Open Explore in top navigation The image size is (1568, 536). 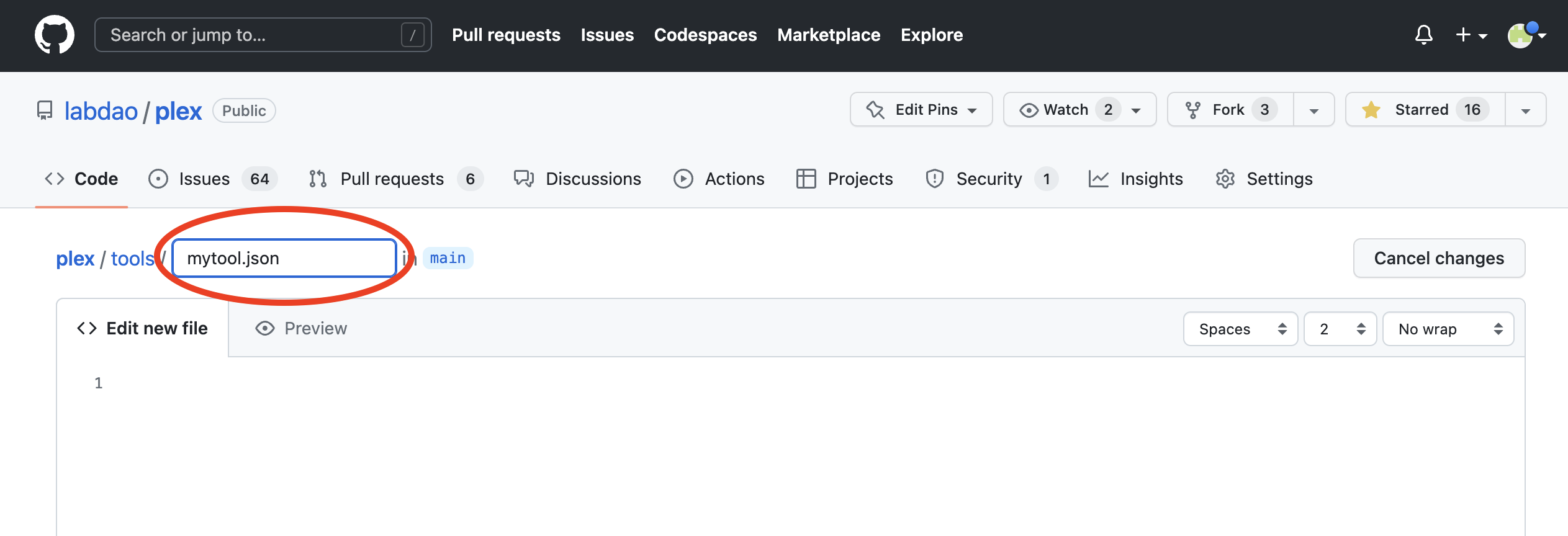pyautogui.click(x=932, y=35)
